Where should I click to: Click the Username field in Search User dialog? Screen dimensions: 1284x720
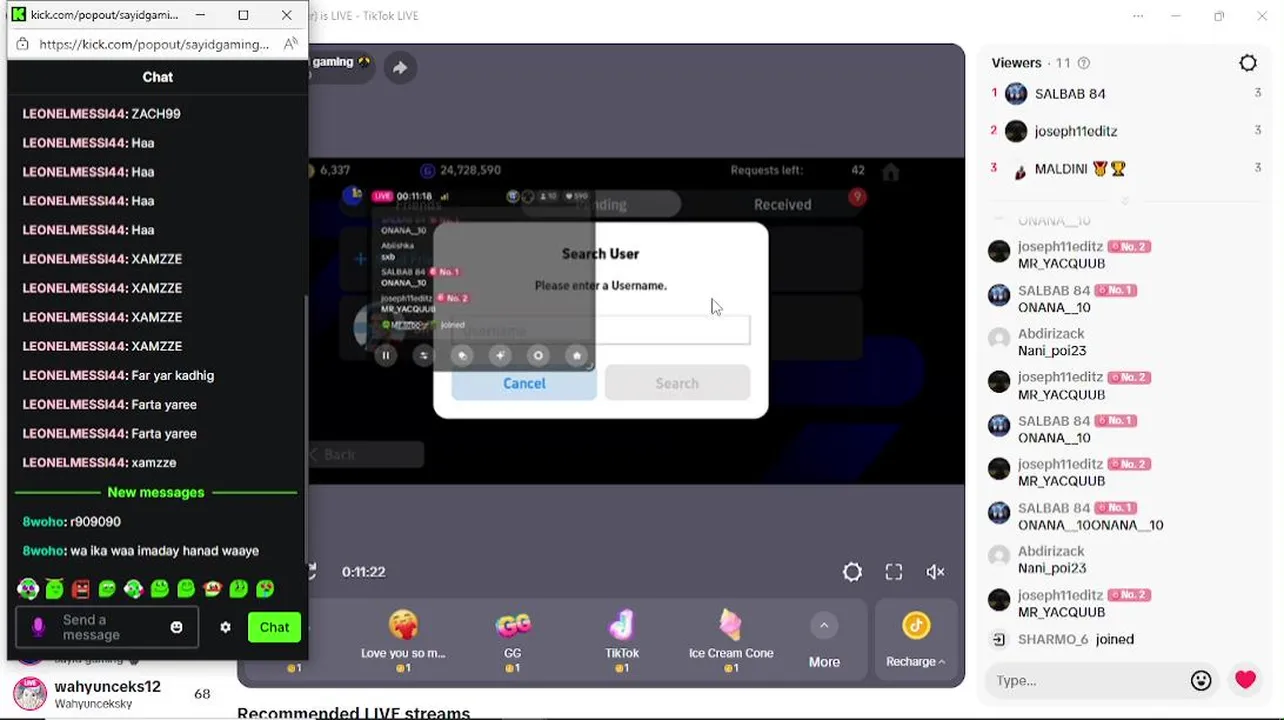(600, 329)
